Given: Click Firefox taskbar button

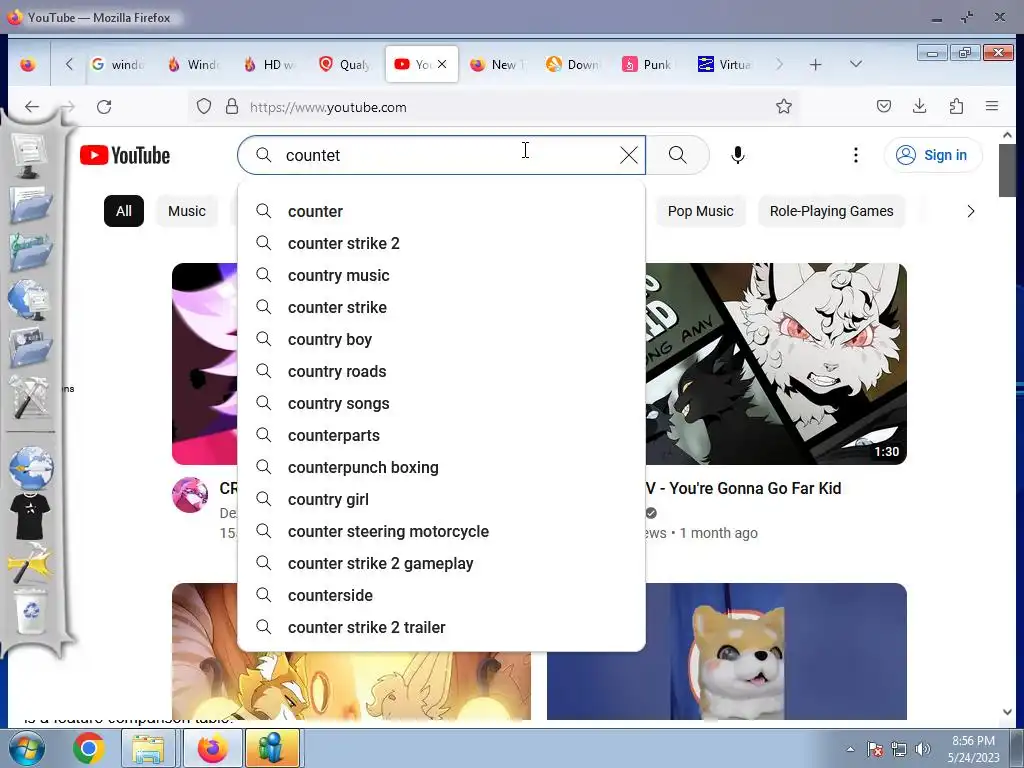Looking at the screenshot, I should tap(212, 748).
